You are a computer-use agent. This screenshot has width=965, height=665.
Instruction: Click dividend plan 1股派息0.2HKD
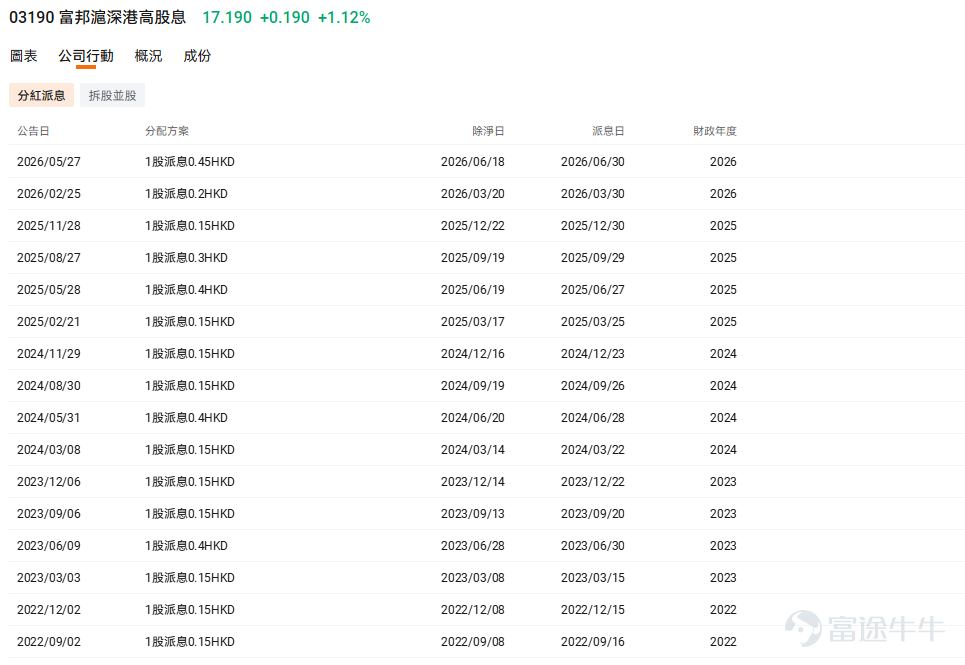pos(186,194)
